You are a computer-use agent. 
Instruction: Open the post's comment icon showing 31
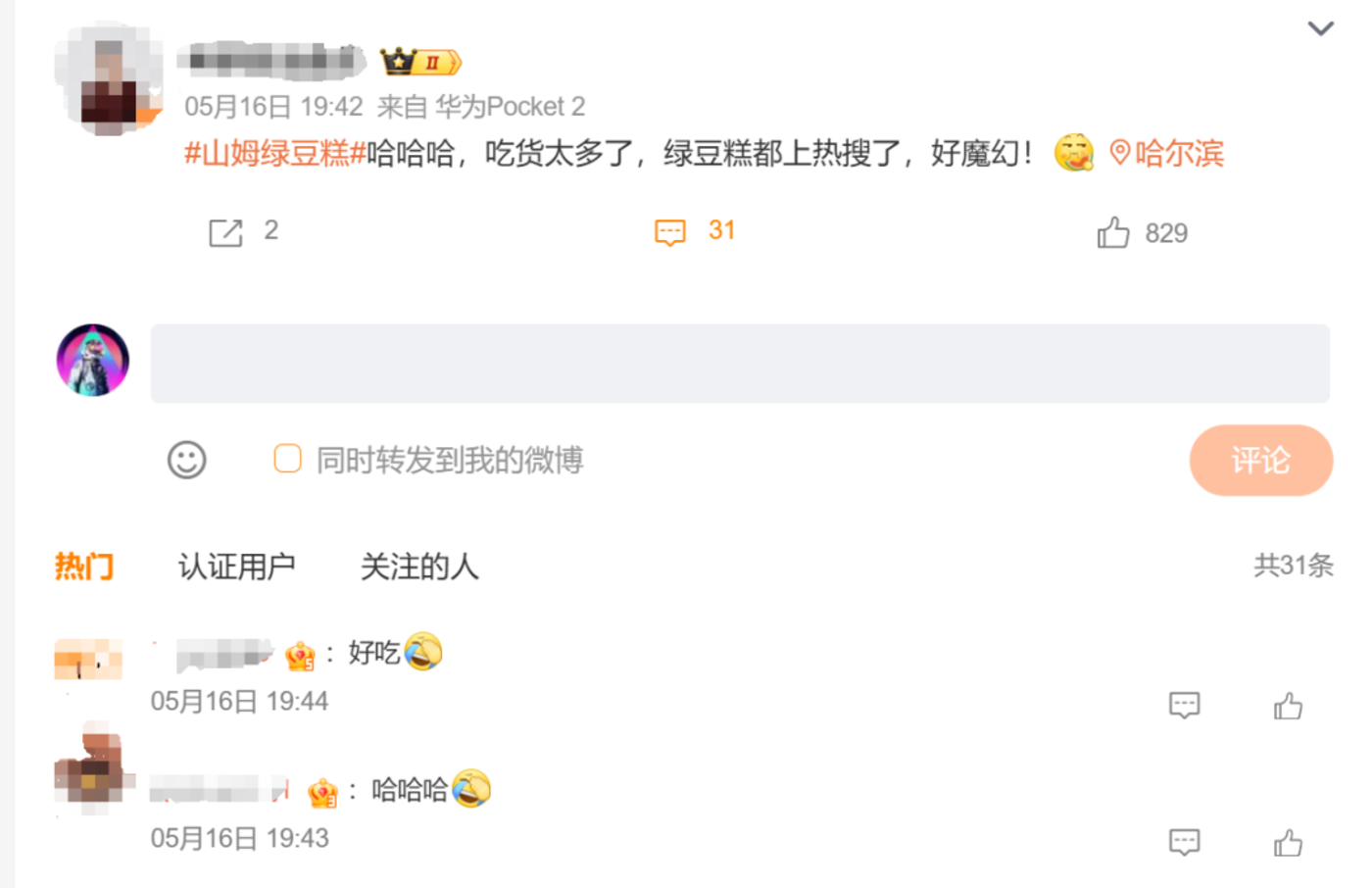tap(670, 232)
